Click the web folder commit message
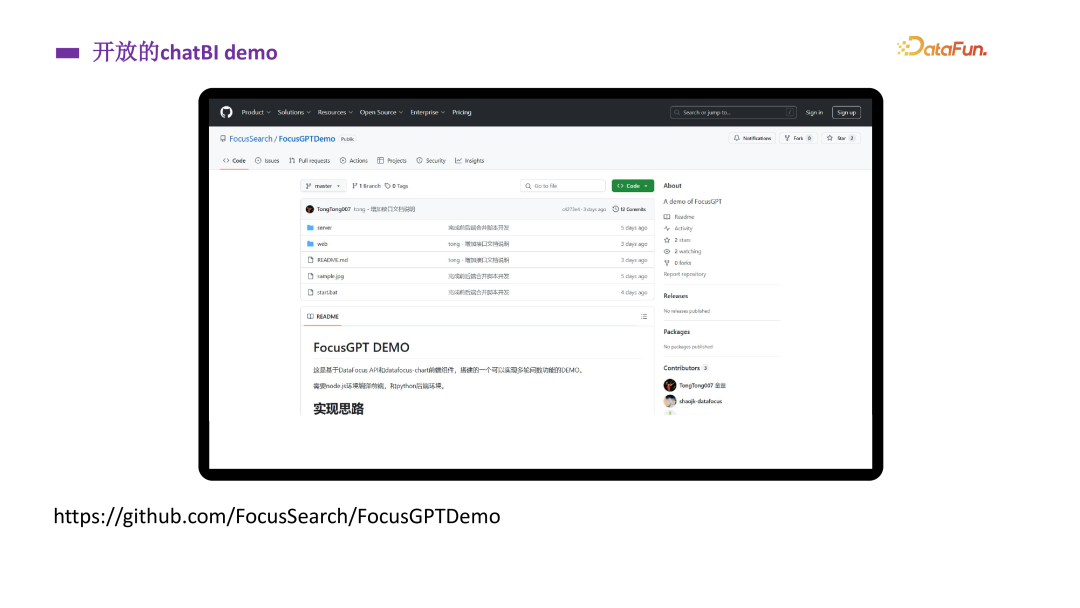Viewport: 1080px width, 608px height. click(479, 244)
